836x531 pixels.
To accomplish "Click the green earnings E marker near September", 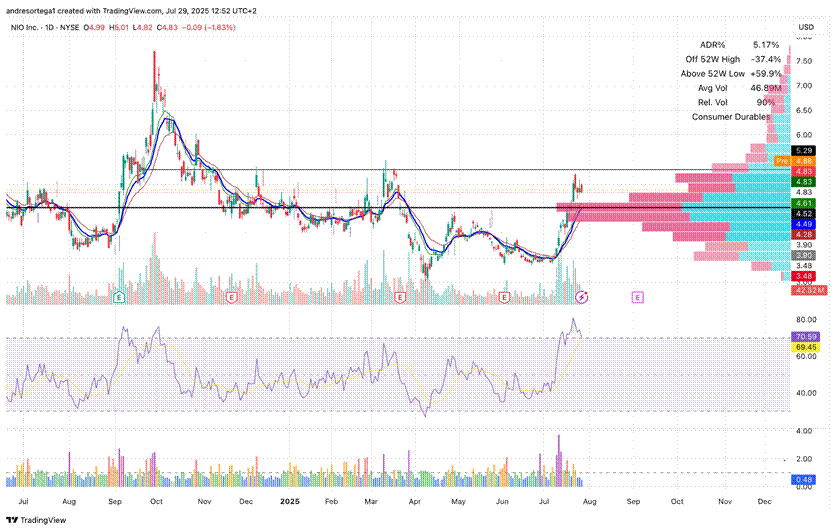I will point(119,297).
